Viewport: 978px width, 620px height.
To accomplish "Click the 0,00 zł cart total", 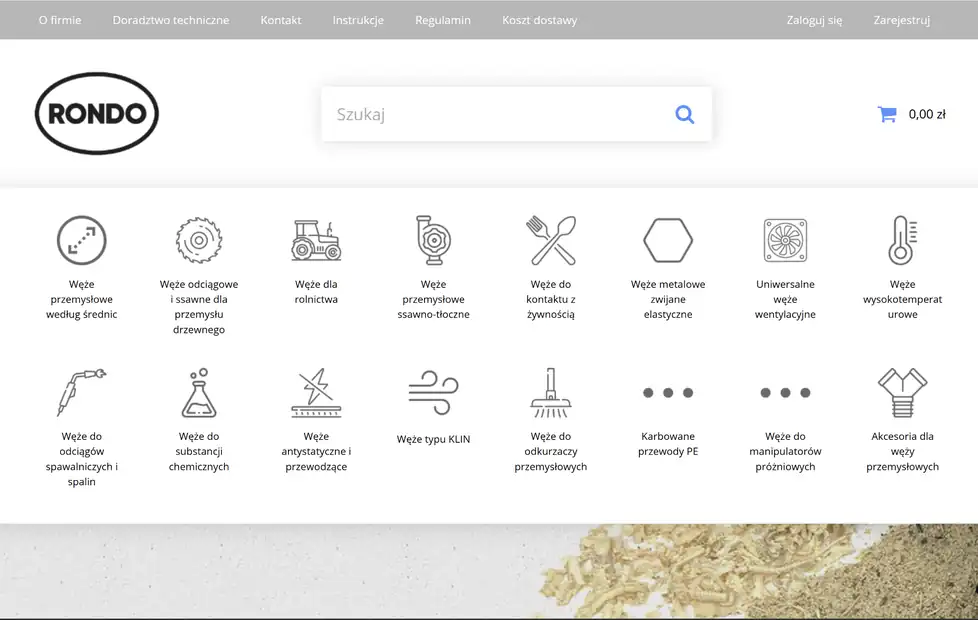I will coord(927,114).
